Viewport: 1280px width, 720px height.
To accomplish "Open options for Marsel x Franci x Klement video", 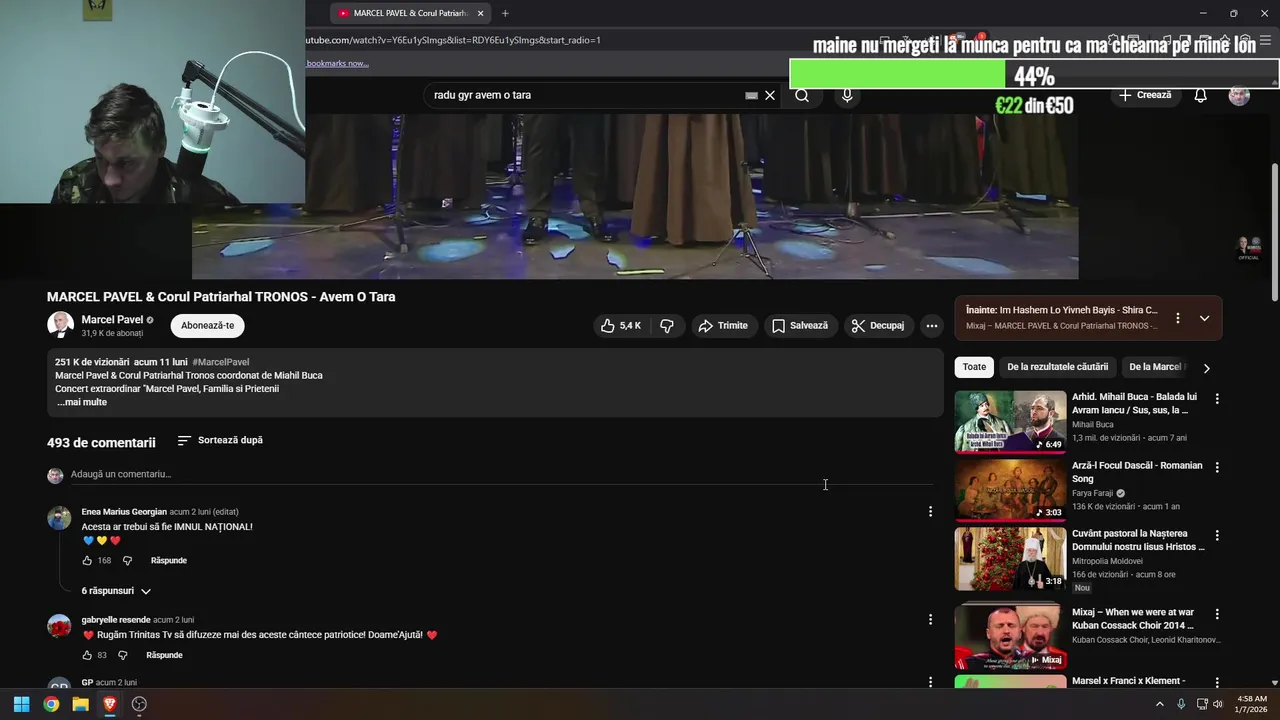I will pyautogui.click(x=1217, y=682).
